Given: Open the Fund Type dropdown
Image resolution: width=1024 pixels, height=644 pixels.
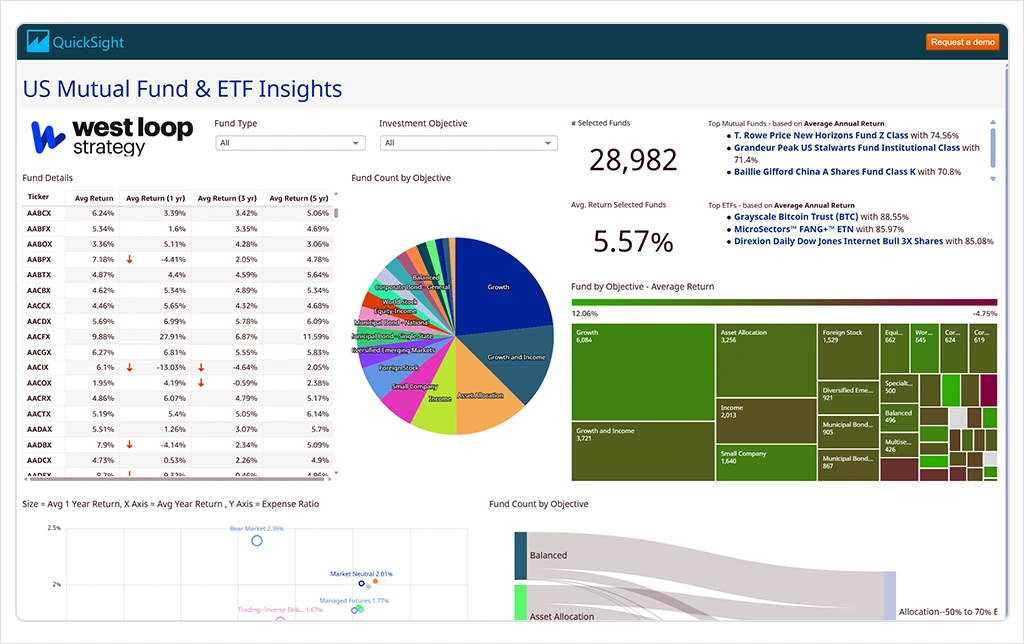Looking at the screenshot, I should pos(289,143).
